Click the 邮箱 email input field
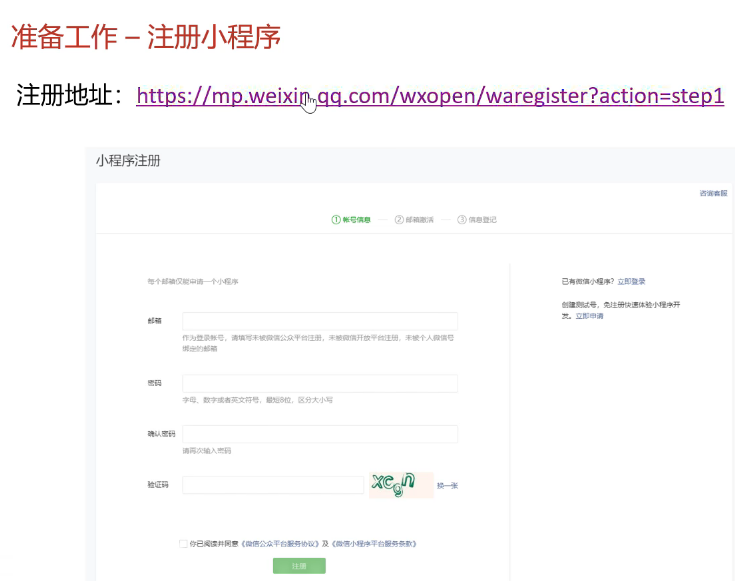This screenshot has height=581, width=735. (320, 321)
